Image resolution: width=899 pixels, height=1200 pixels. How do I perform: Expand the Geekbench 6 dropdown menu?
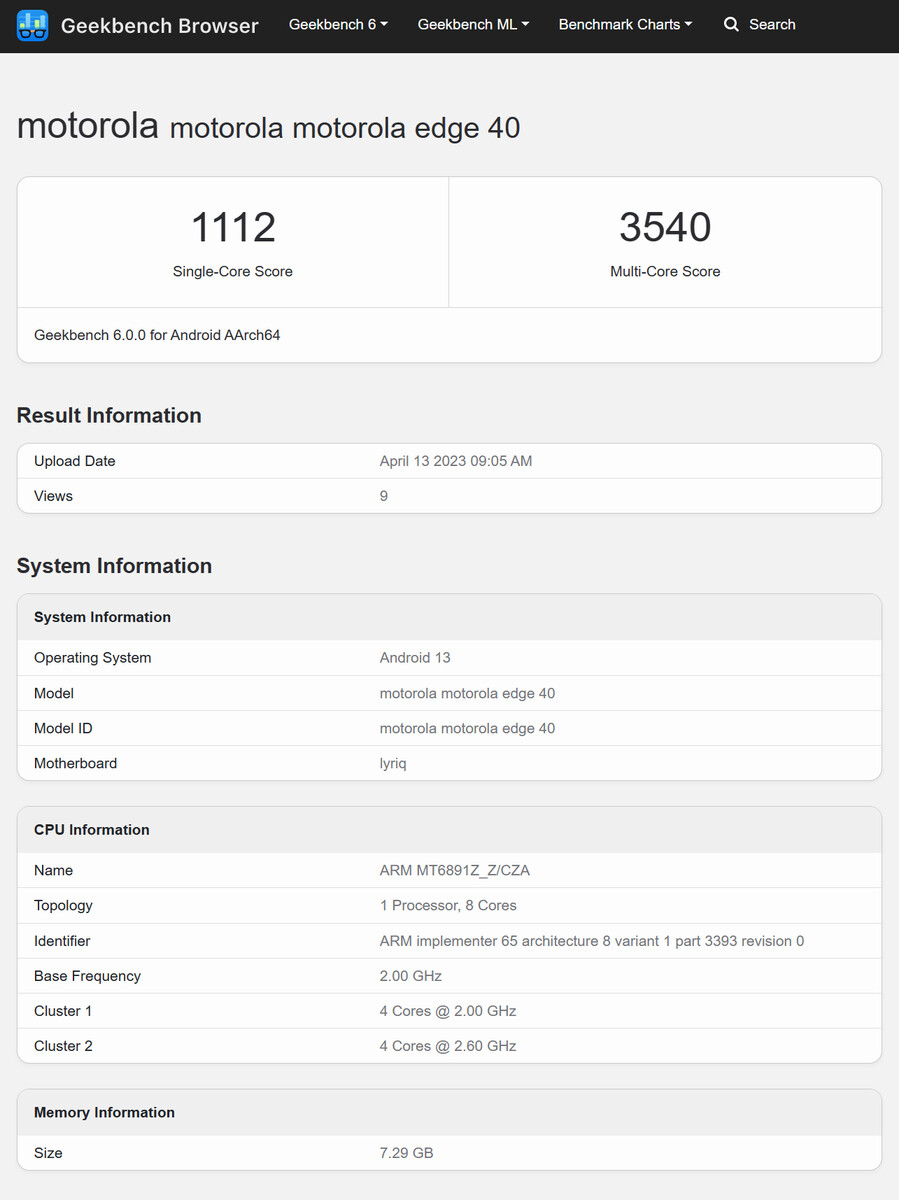[338, 24]
